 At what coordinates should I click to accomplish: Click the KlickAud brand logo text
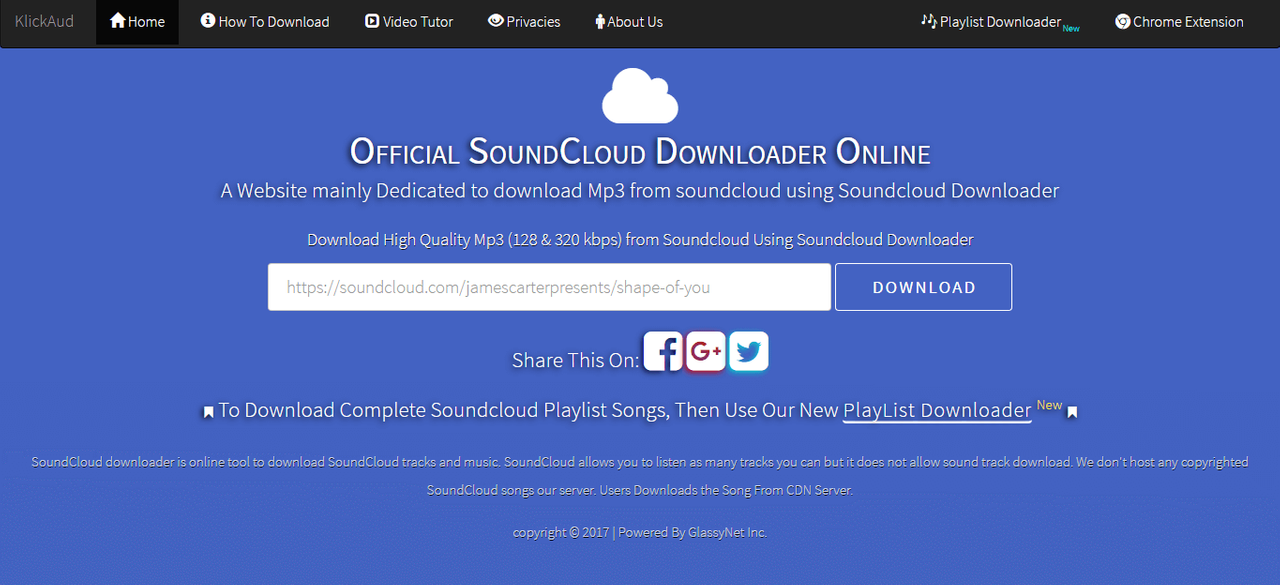coord(44,22)
